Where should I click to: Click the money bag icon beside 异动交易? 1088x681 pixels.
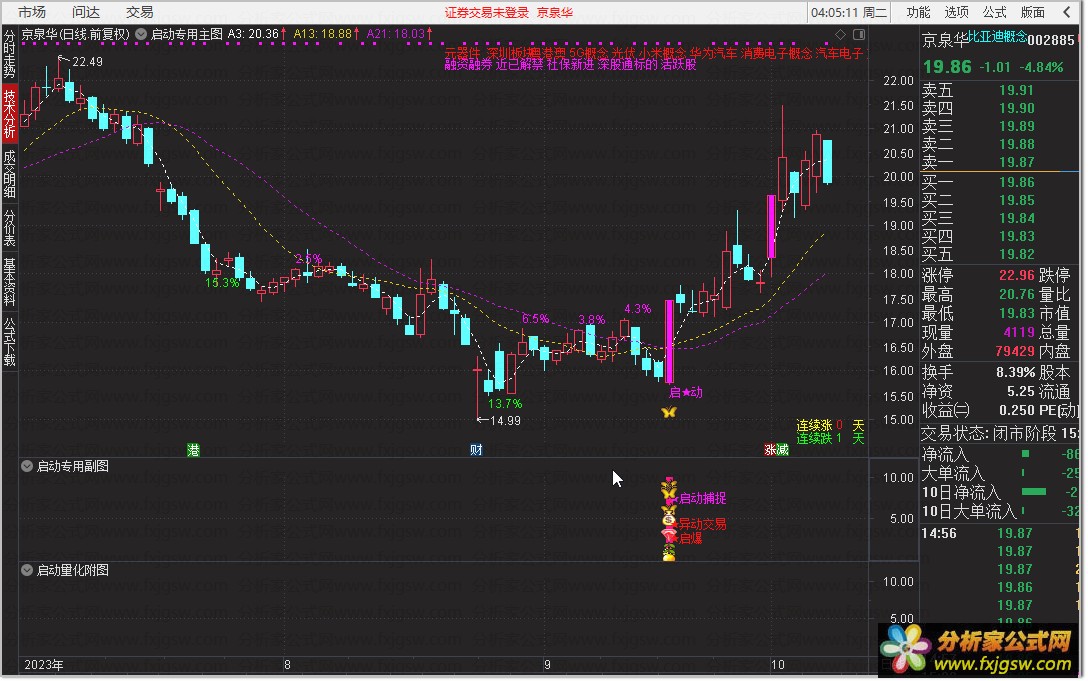click(669, 517)
